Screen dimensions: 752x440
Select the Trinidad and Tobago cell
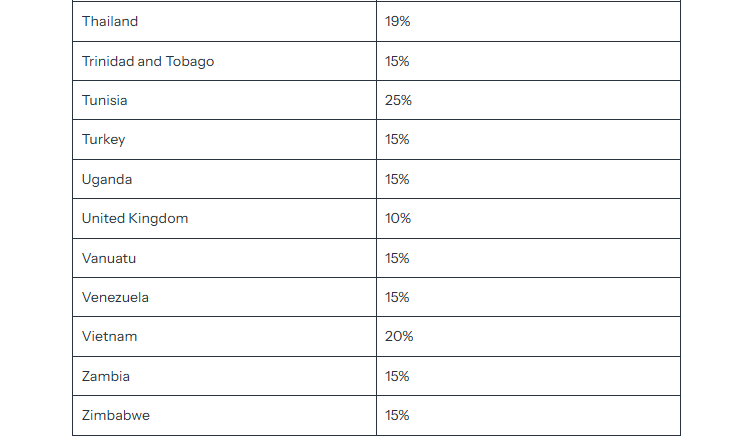(x=224, y=61)
